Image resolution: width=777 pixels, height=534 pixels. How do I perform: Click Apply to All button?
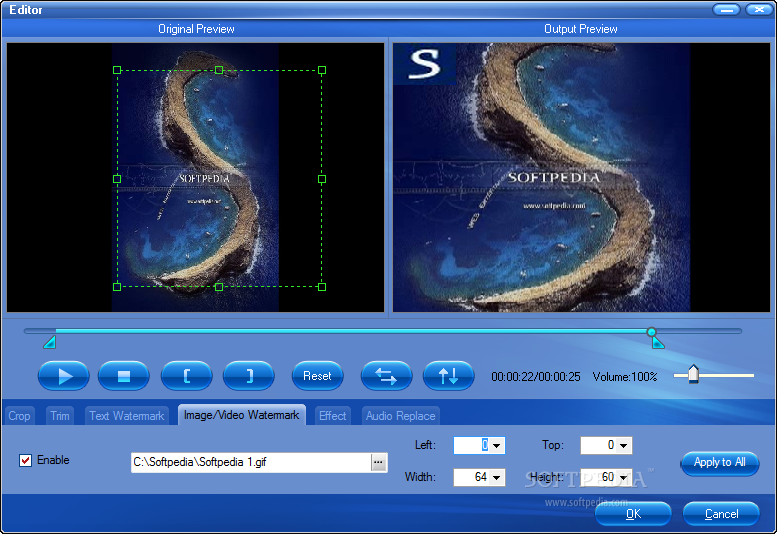click(720, 463)
